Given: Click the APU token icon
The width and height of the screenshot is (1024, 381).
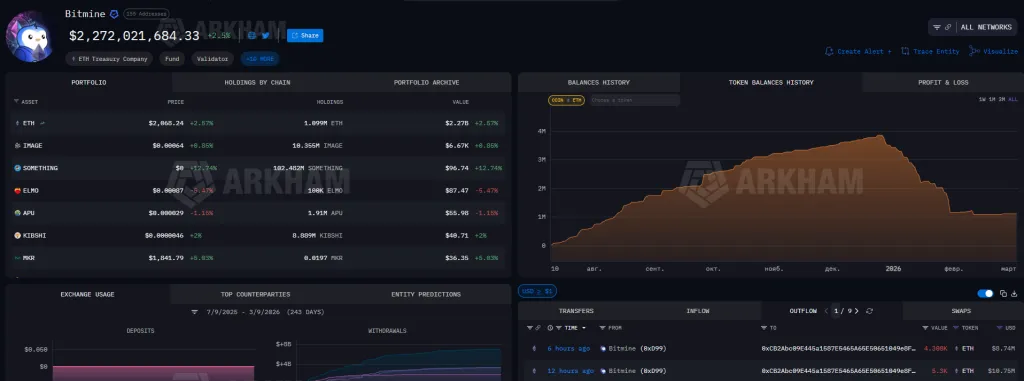Looking at the screenshot, I should 17,213.
